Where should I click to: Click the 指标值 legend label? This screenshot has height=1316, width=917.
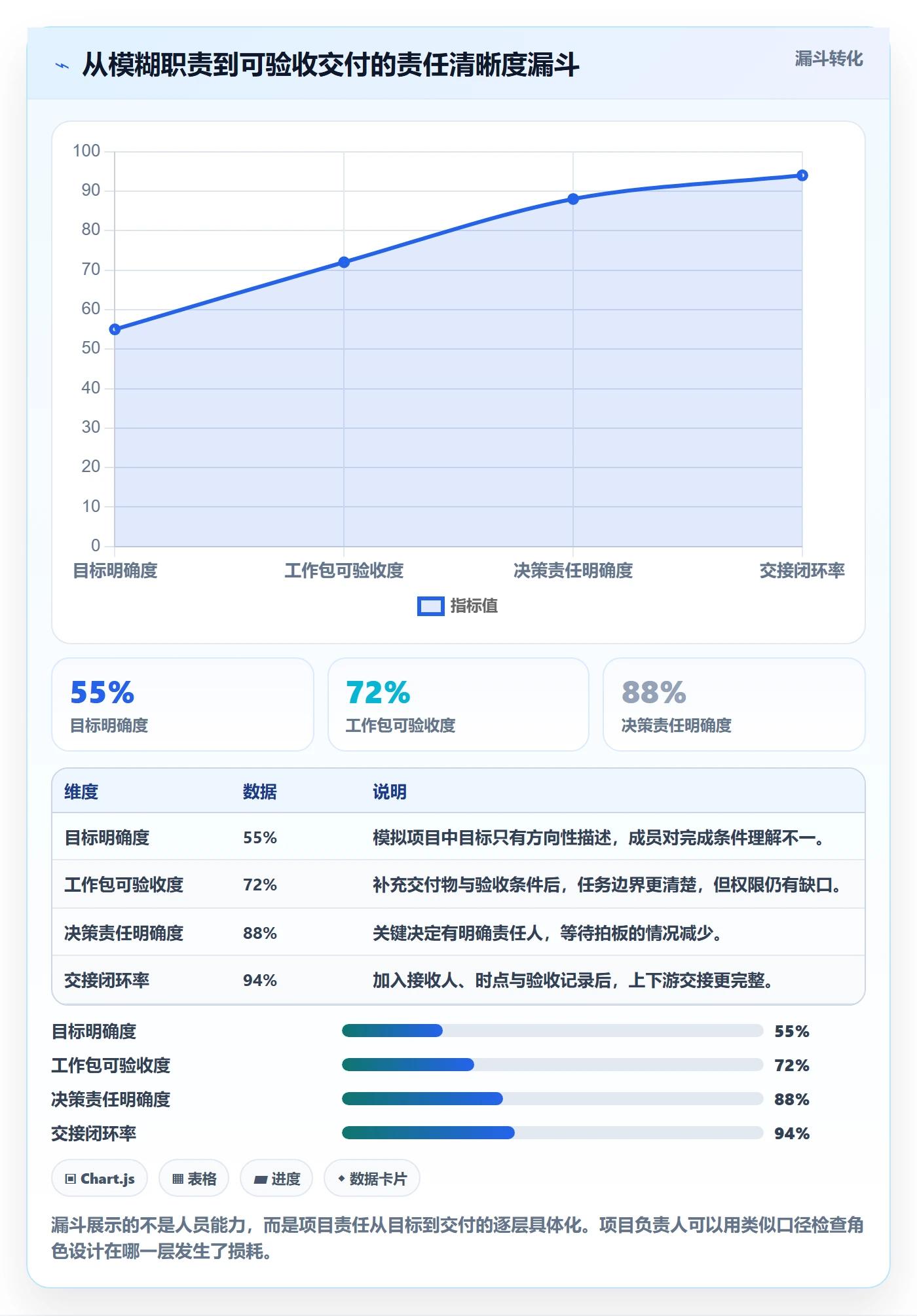pos(474,606)
